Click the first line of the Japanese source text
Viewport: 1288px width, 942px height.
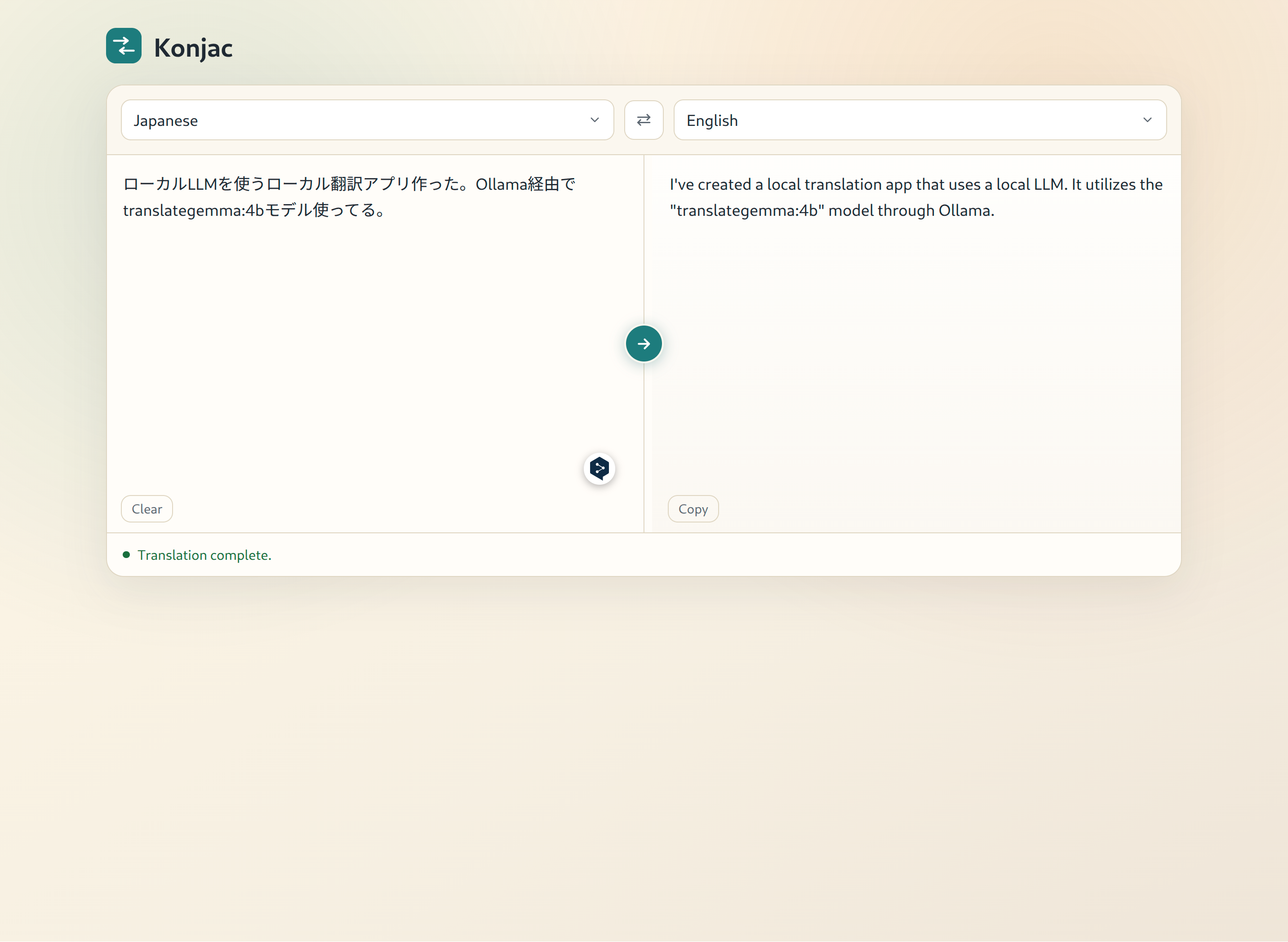[x=349, y=184]
